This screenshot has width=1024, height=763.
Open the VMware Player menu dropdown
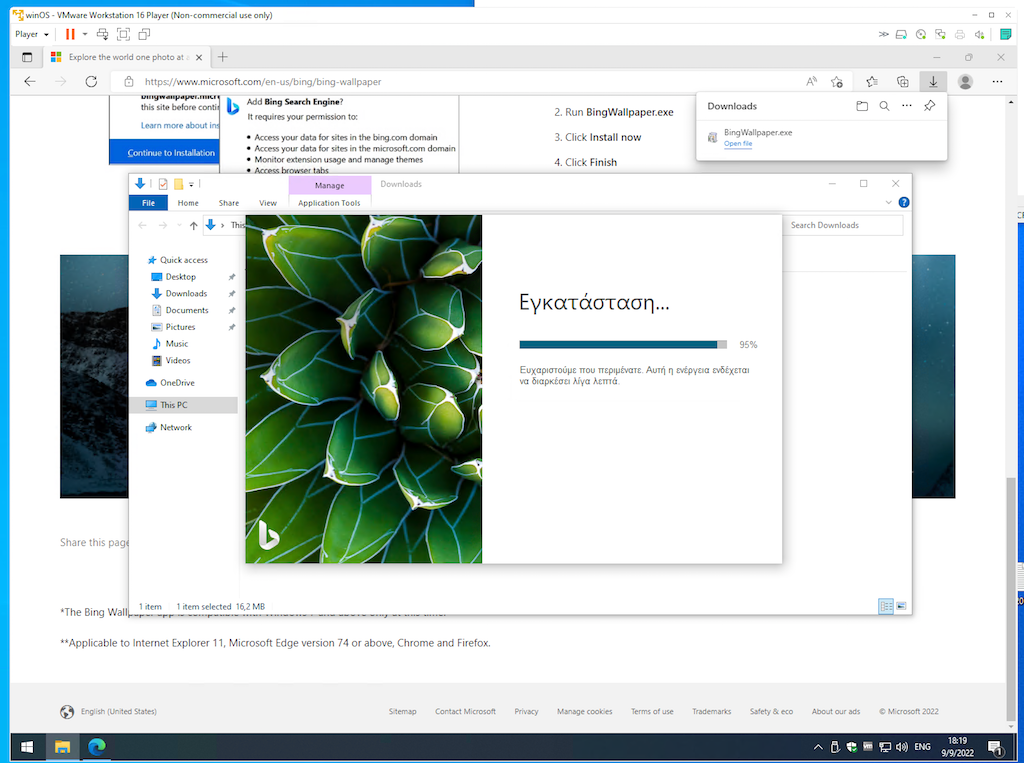click(x=32, y=34)
